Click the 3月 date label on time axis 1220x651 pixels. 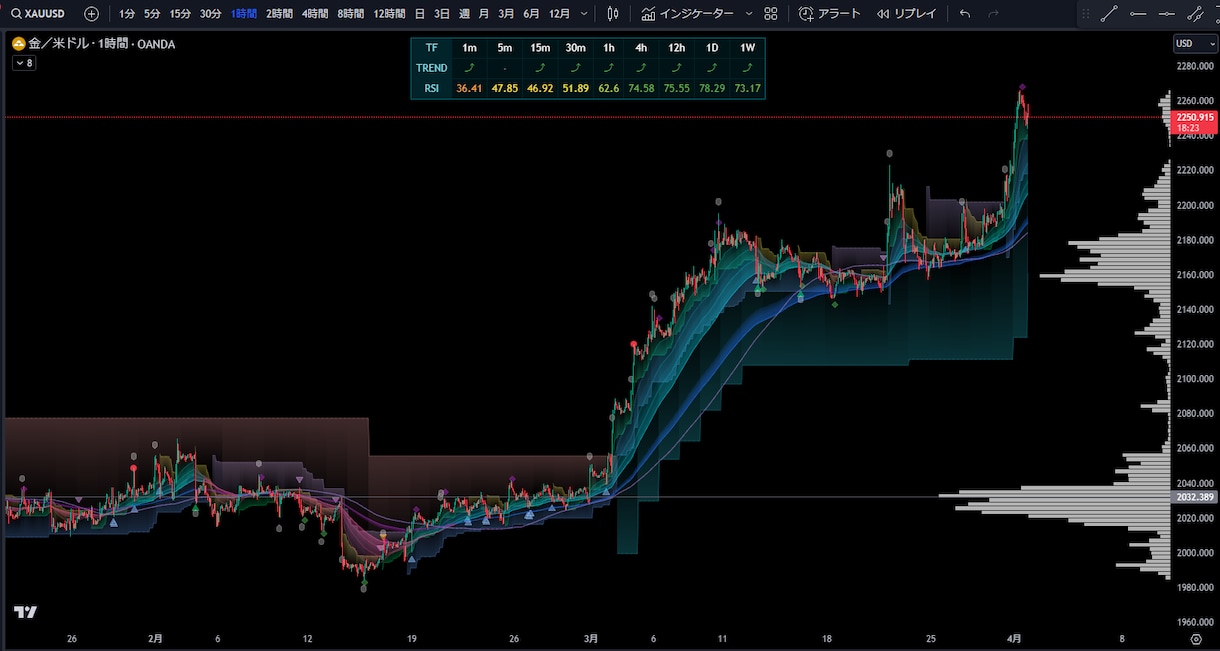(591, 638)
